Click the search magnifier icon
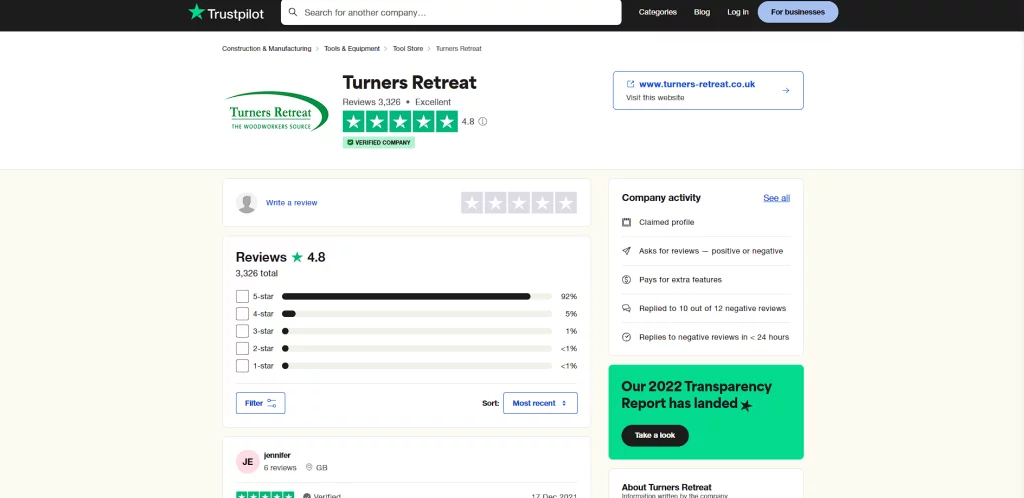 (292, 12)
